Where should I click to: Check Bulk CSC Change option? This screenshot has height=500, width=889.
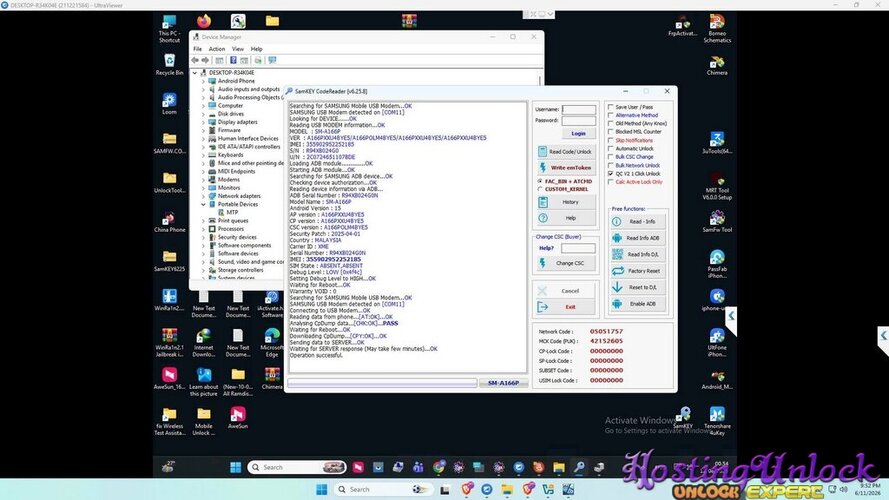coord(611,156)
